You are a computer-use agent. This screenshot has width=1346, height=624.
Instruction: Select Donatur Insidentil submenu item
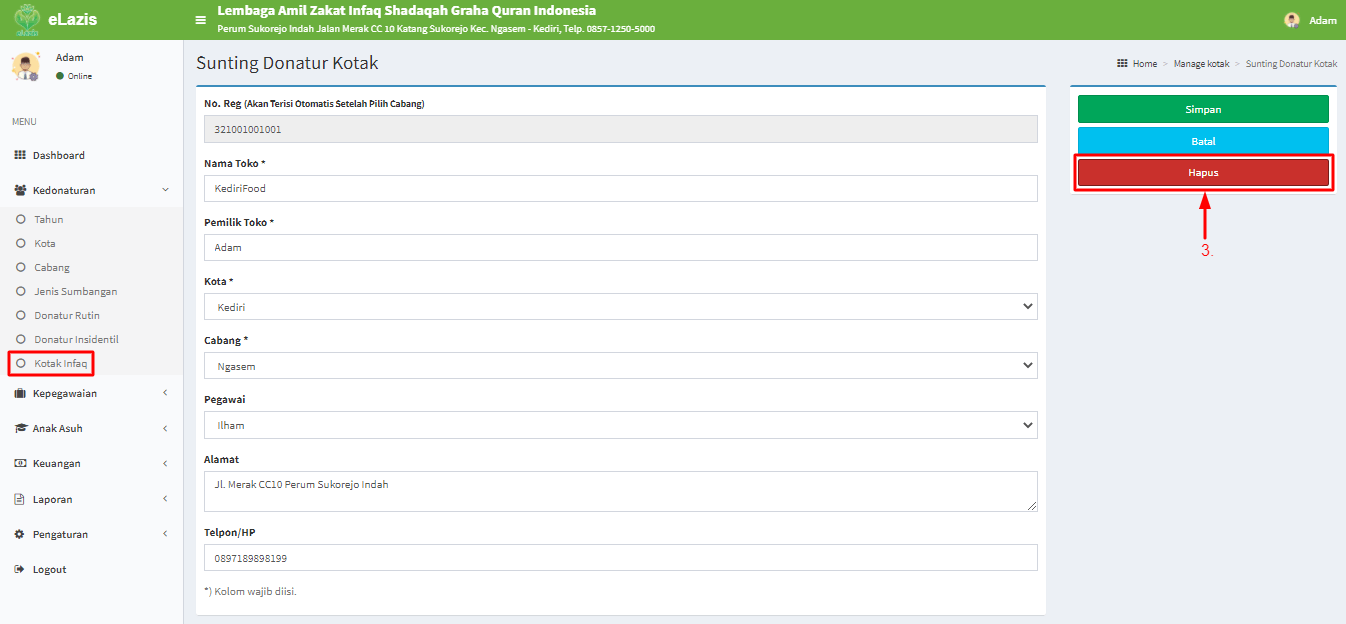point(76,339)
